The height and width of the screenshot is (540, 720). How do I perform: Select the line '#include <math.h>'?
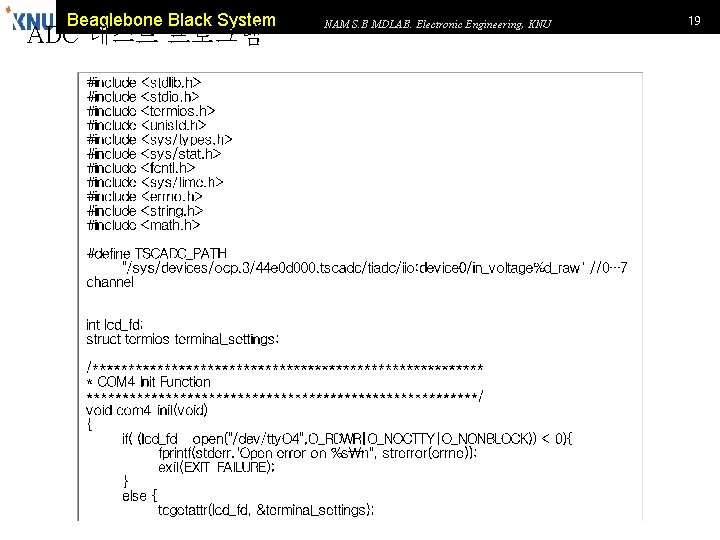point(143,225)
